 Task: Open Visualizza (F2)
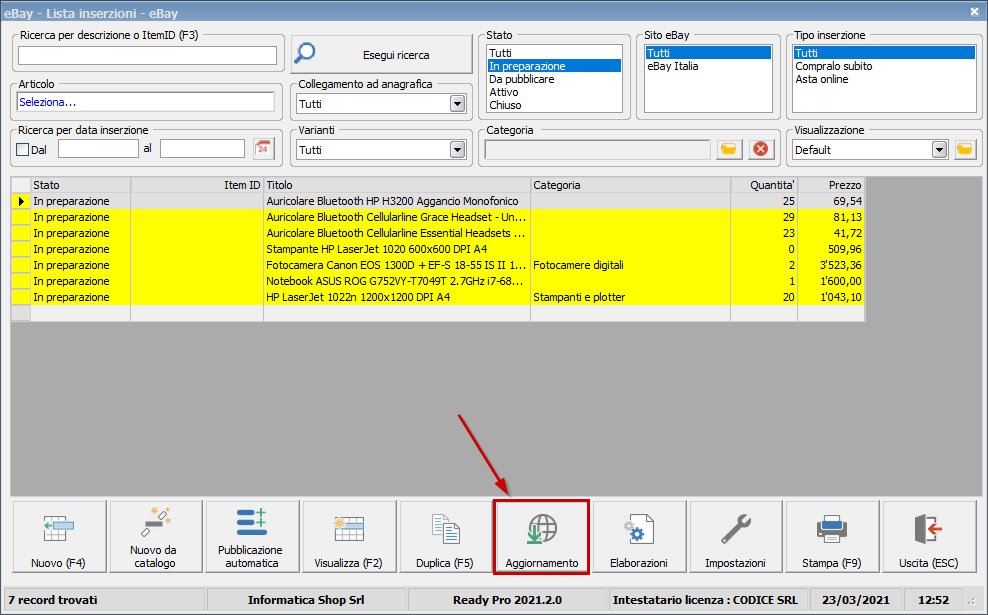pos(349,537)
